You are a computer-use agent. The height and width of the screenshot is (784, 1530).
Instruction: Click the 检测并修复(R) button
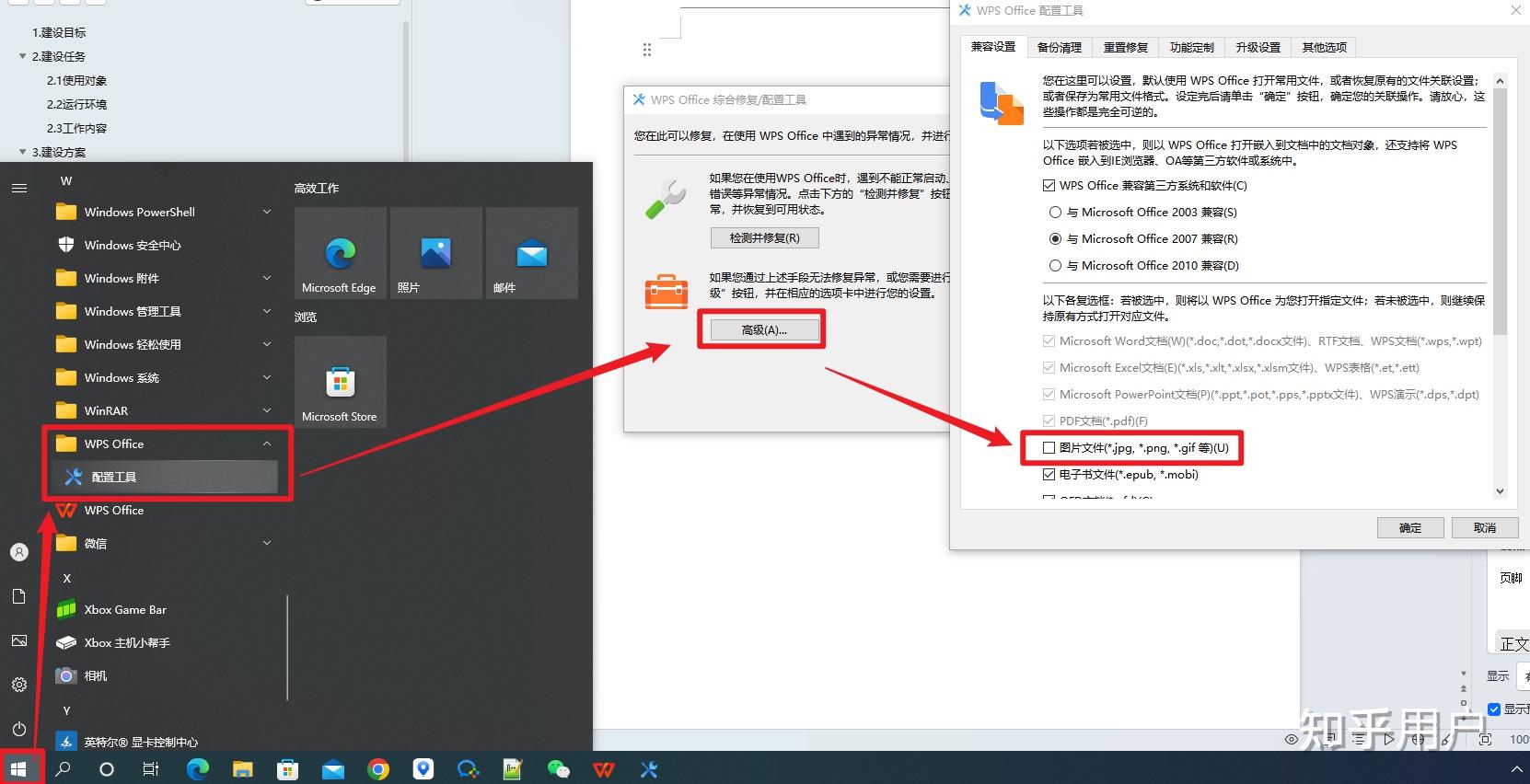[765, 237]
